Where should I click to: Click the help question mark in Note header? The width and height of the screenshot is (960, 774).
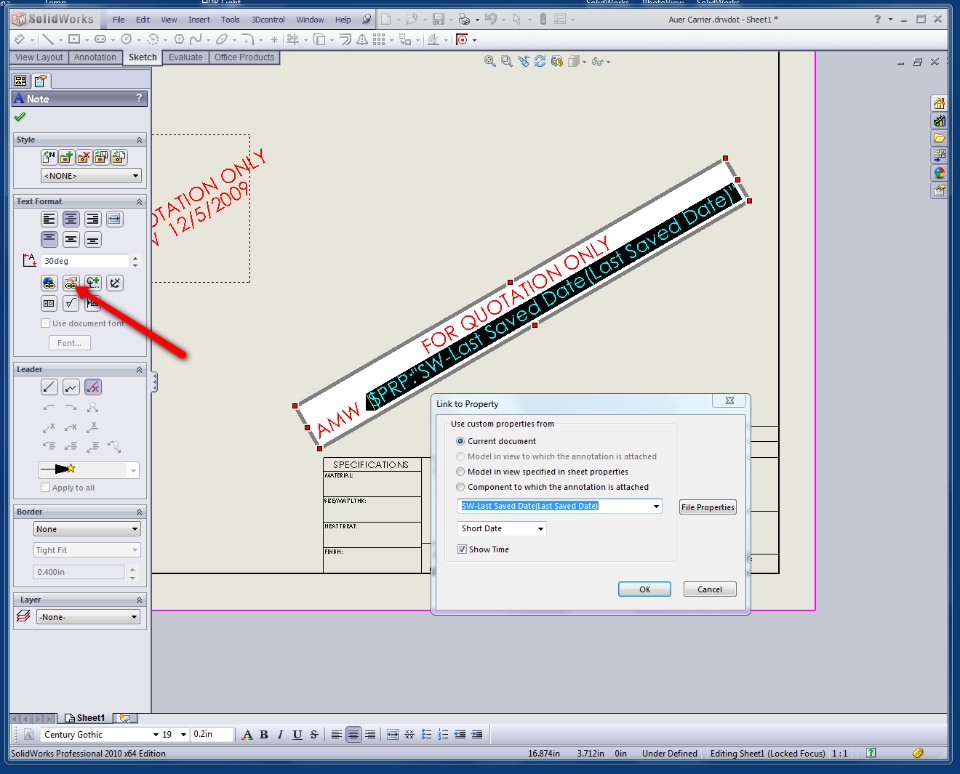point(139,98)
